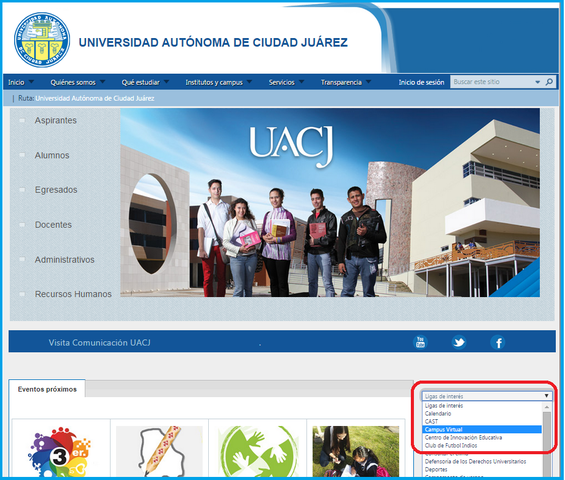
Task: Open the Facebook icon
Action: click(498, 342)
